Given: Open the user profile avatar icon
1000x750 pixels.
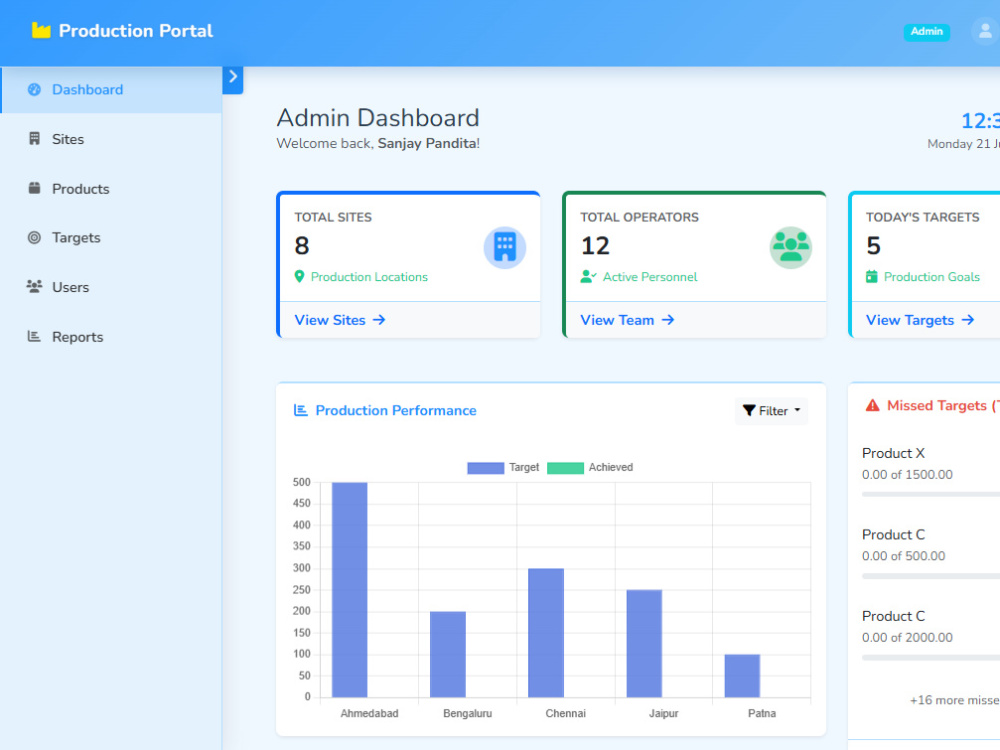Looking at the screenshot, I should point(985,31).
